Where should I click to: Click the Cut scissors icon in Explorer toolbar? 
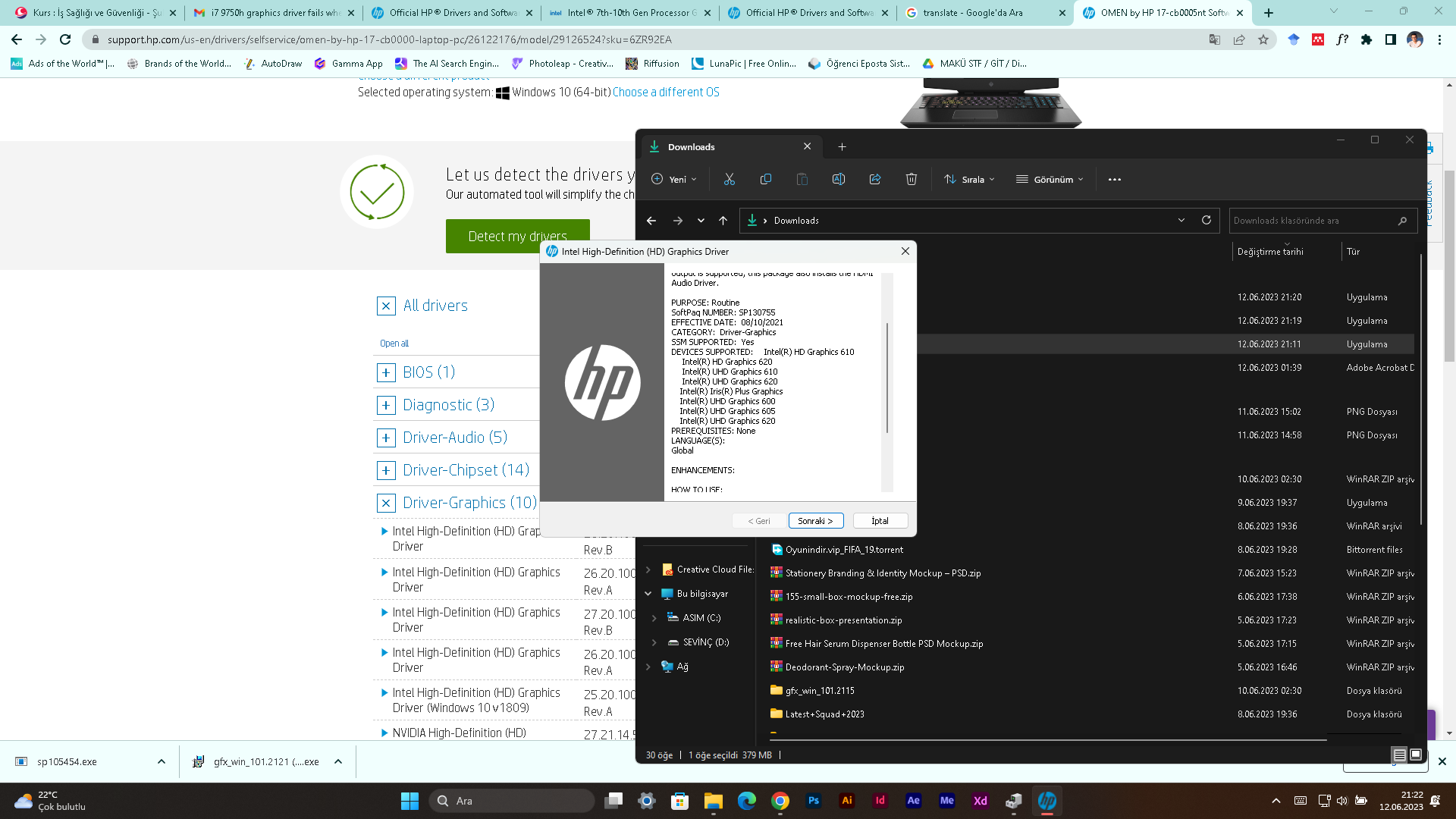tap(729, 180)
